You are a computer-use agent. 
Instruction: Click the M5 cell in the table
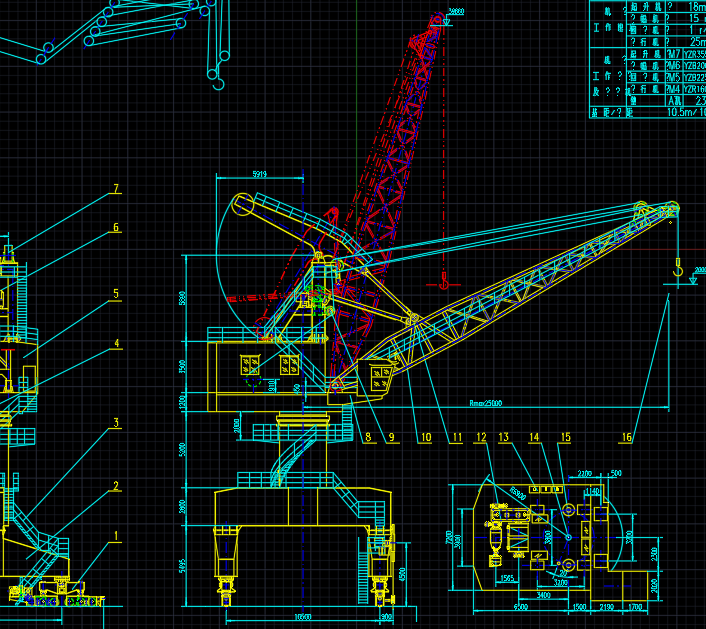(x=674, y=77)
